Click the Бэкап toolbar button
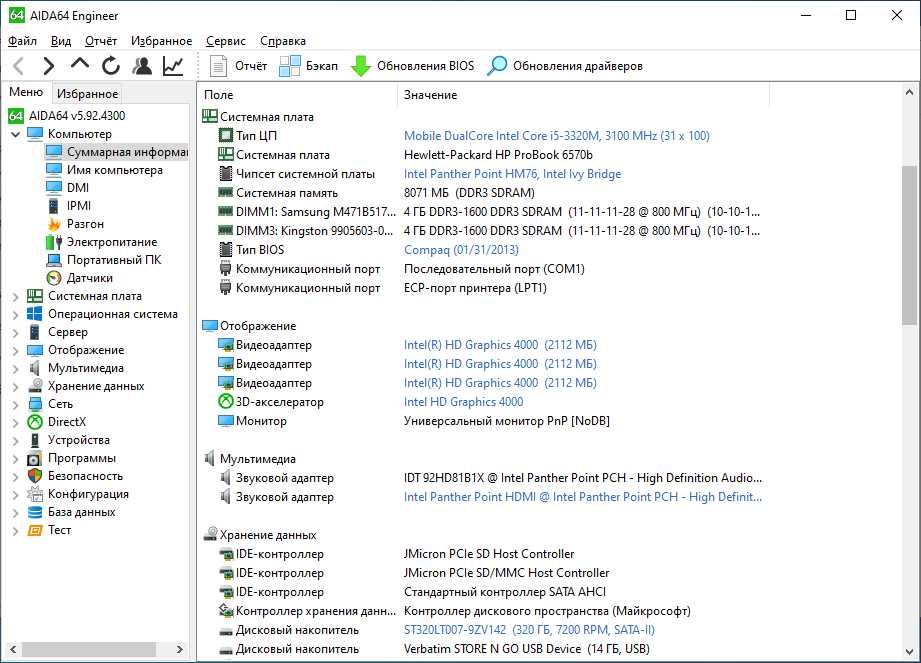Viewport: 921px width, 663px height. click(x=309, y=66)
